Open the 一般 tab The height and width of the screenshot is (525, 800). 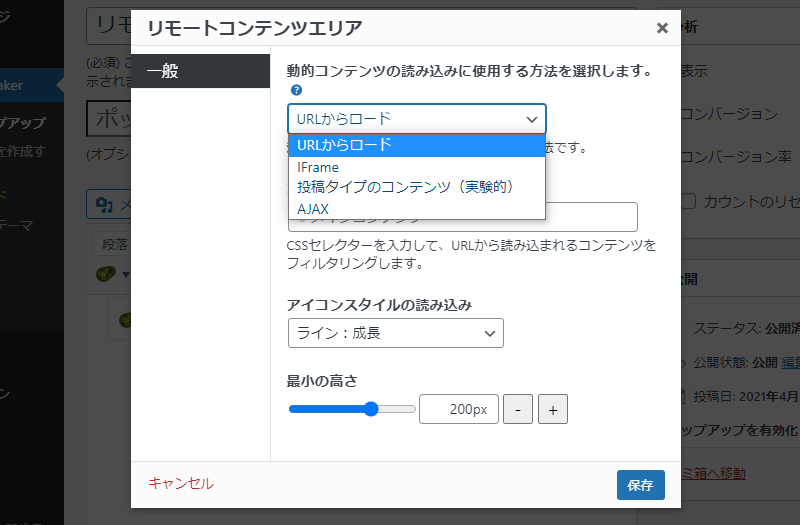(x=201, y=71)
